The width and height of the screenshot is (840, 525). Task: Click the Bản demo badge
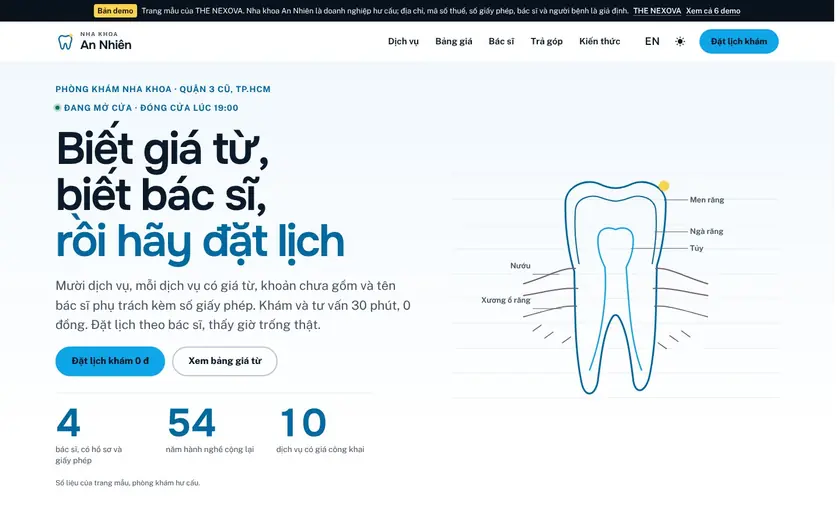pyautogui.click(x=115, y=11)
